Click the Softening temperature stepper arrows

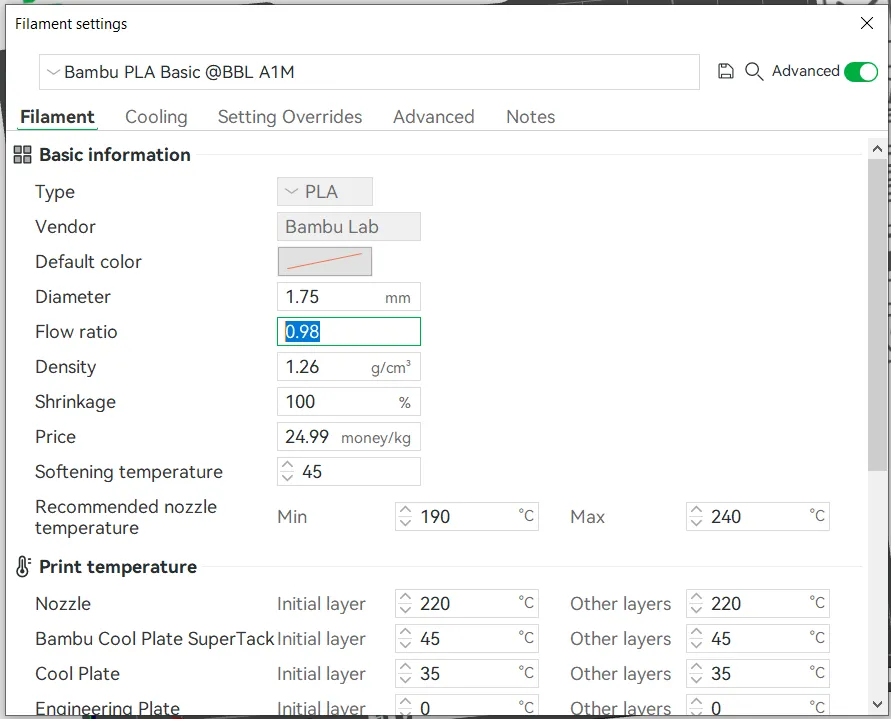[288, 472]
